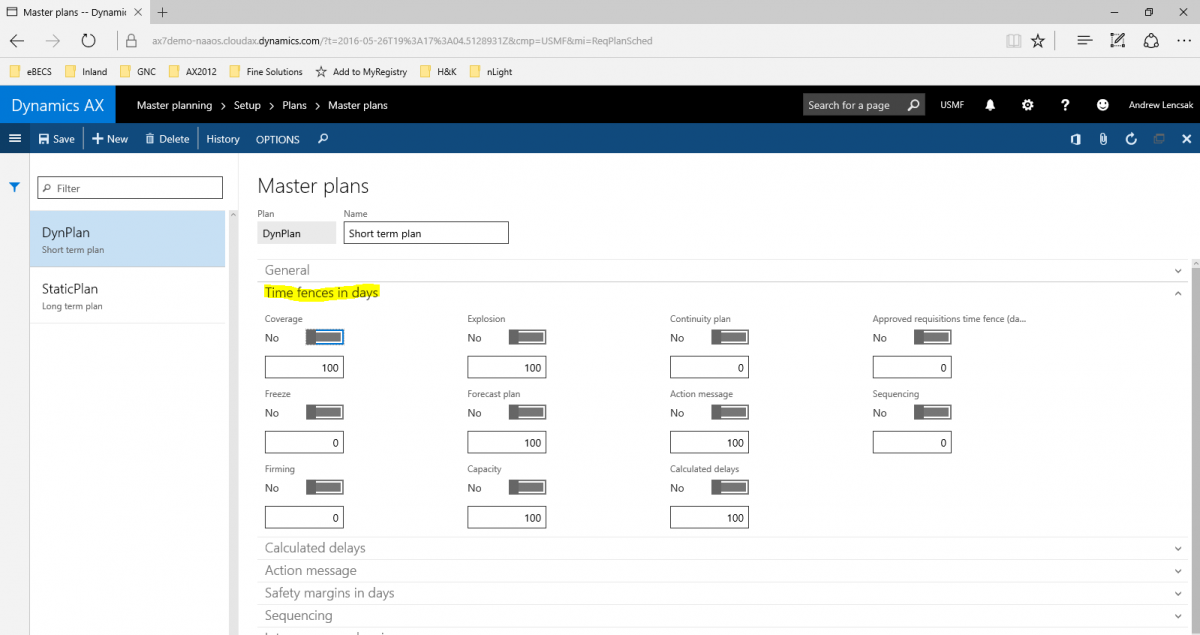Toggle the Coverage time fence switch

pyautogui.click(x=324, y=338)
